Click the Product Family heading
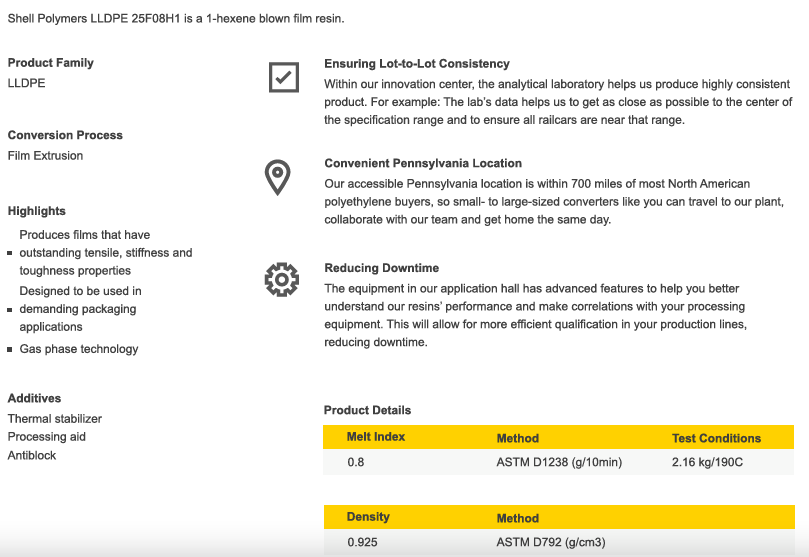The width and height of the screenshot is (809, 557). click(51, 63)
